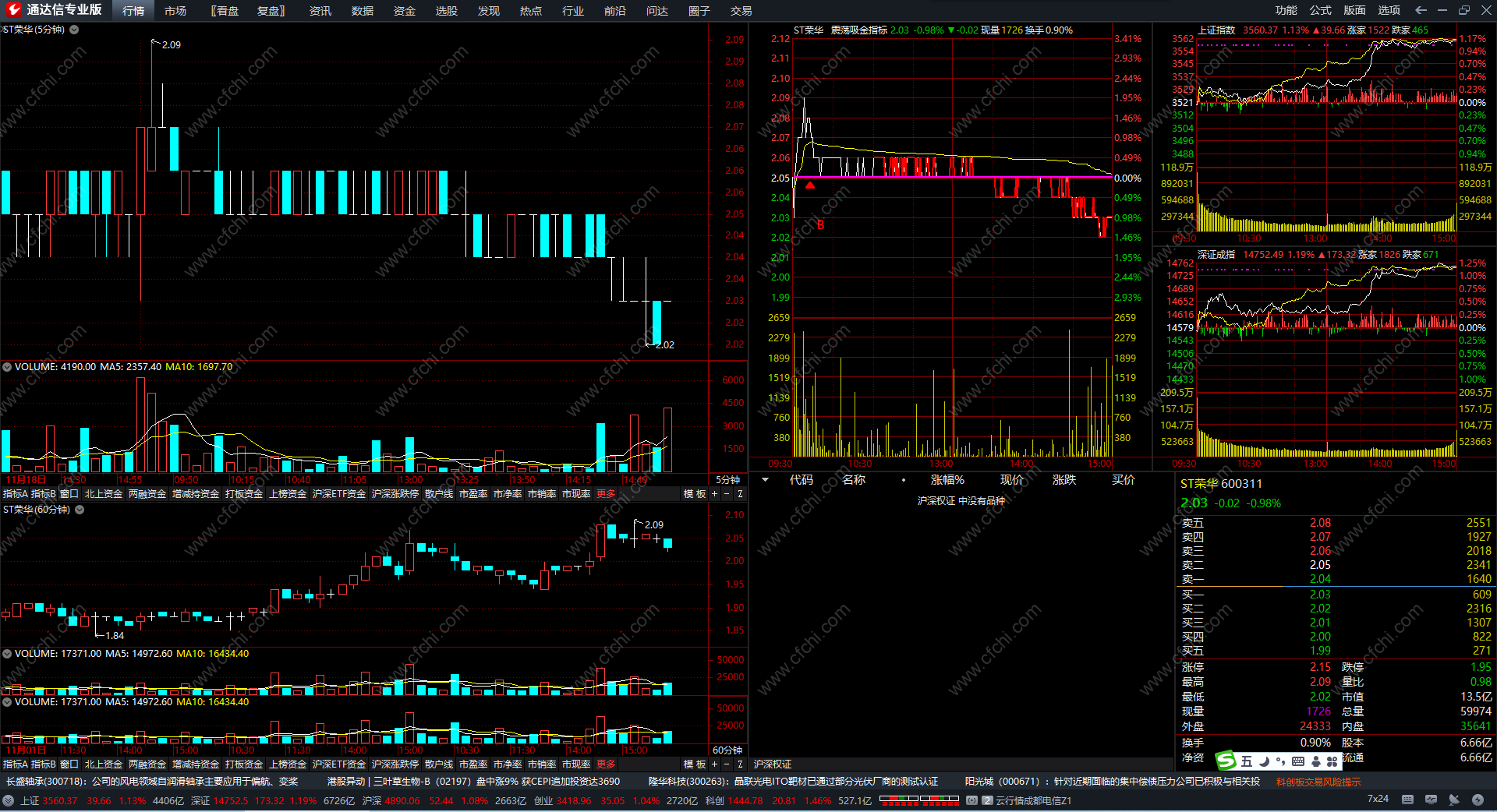Viewport: 1497px width, 812px height.
Task: Open the 5-minute chart options circle icon
Action: point(74,30)
